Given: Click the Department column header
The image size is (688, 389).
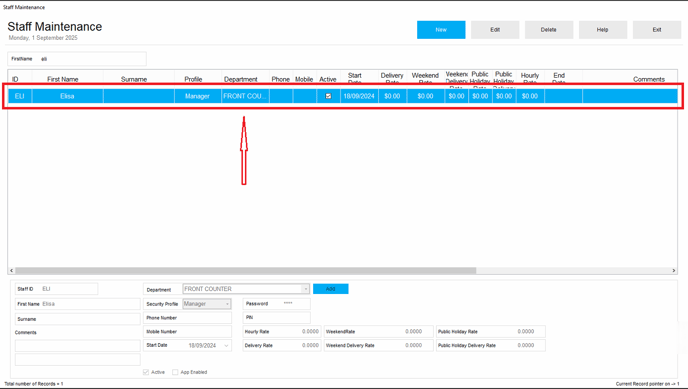Looking at the screenshot, I should [x=241, y=79].
